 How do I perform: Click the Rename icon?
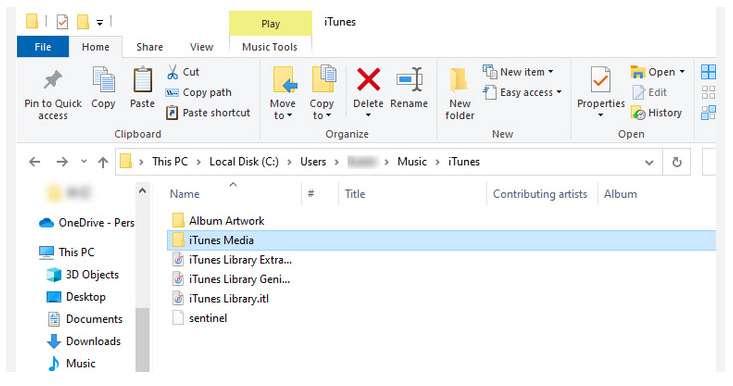(x=409, y=79)
